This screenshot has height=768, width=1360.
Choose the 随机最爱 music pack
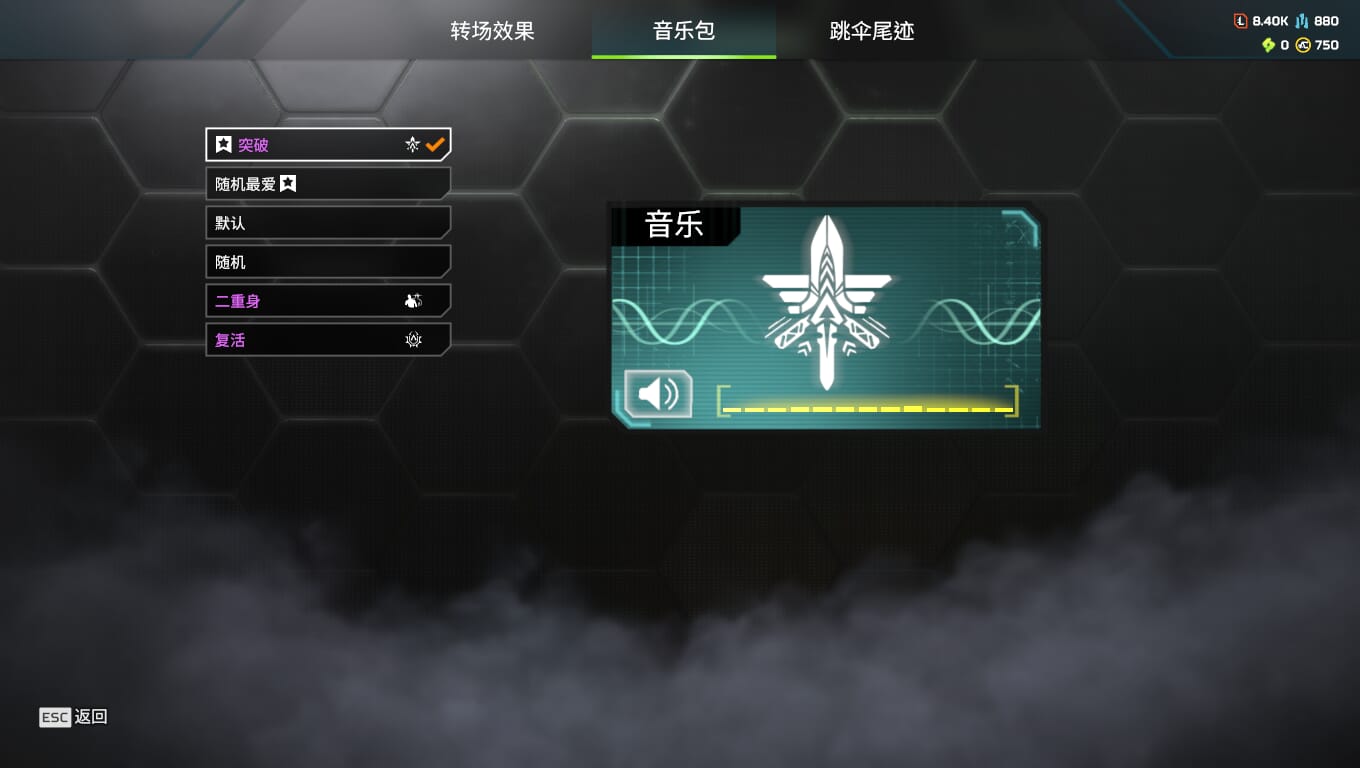click(x=328, y=184)
